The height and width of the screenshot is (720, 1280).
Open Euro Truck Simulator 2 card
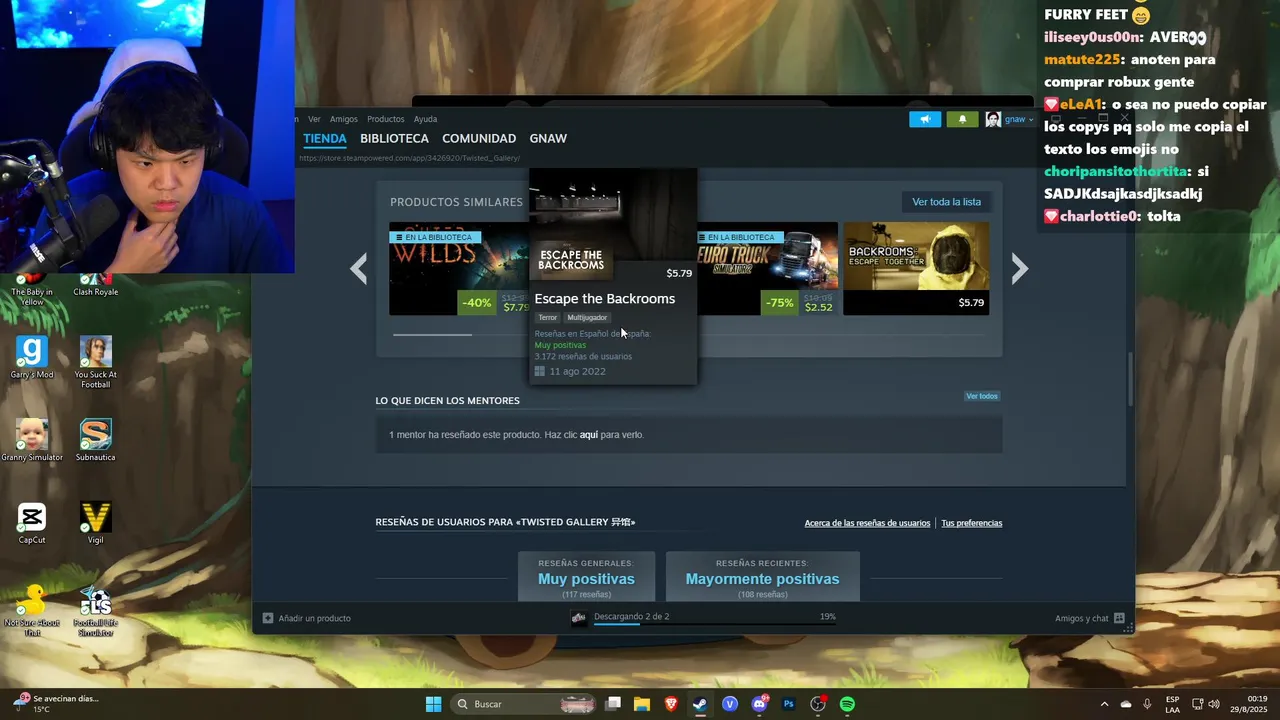pyautogui.click(x=767, y=268)
